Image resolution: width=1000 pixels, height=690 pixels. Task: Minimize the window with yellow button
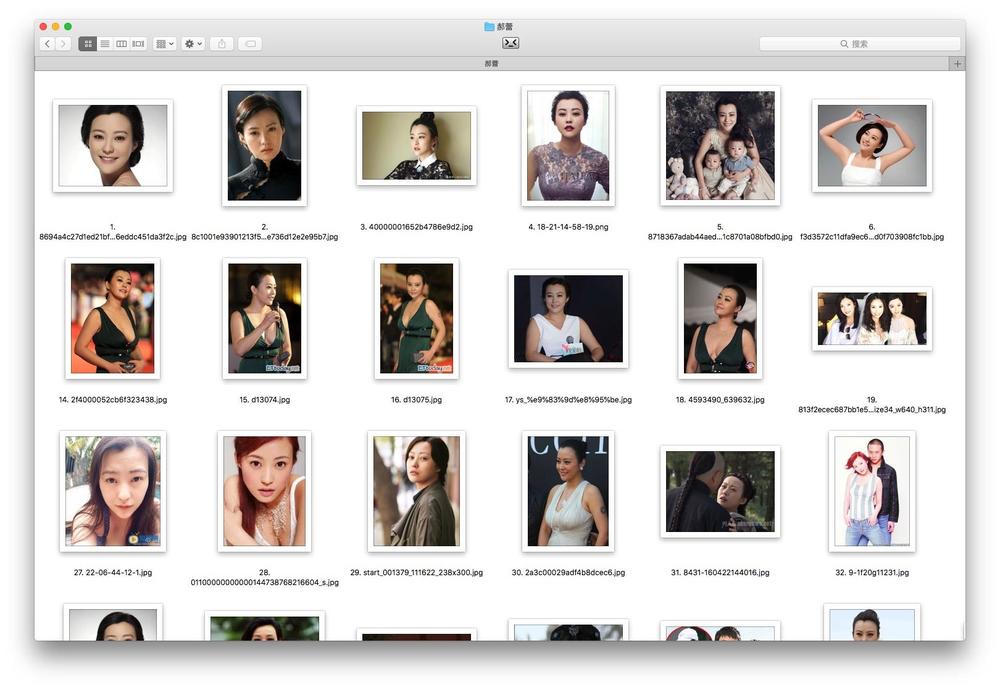tap(55, 26)
